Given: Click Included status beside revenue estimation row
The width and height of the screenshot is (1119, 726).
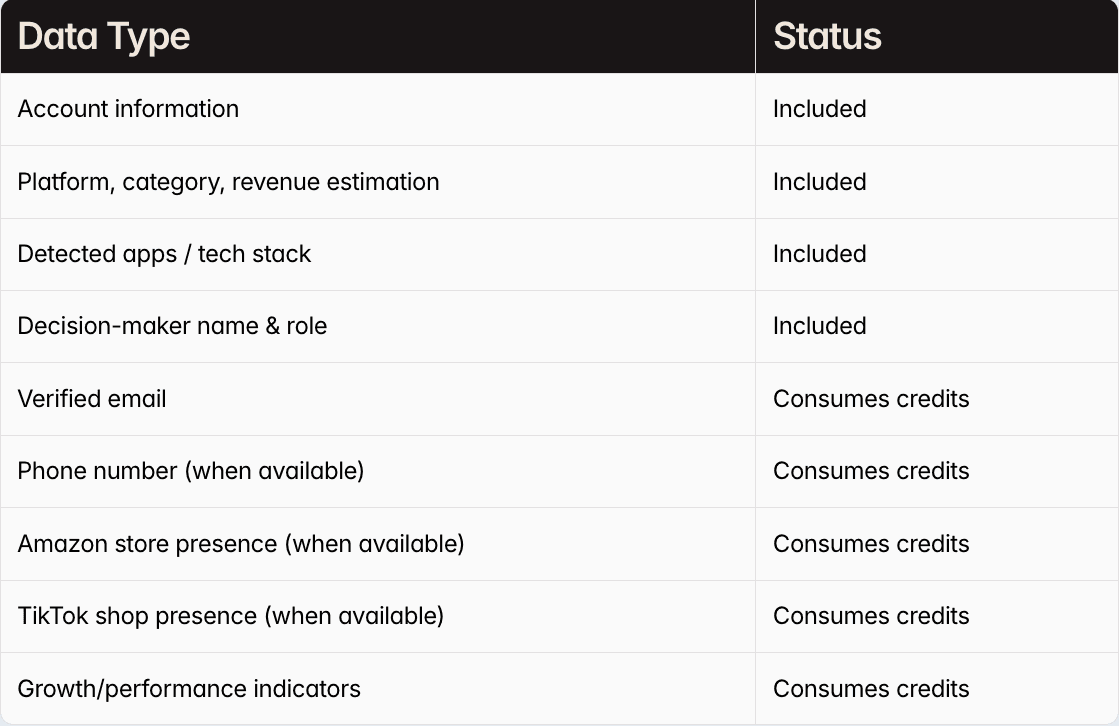Looking at the screenshot, I should tap(819, 182).
